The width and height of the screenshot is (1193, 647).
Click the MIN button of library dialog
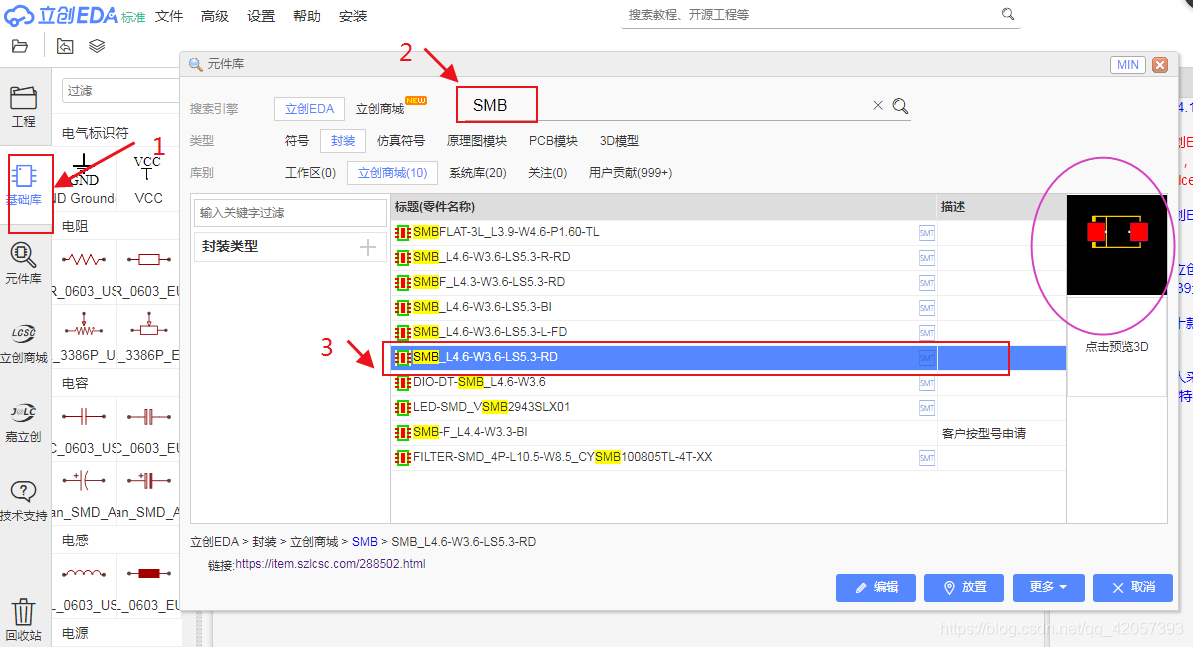point(1128,65)
